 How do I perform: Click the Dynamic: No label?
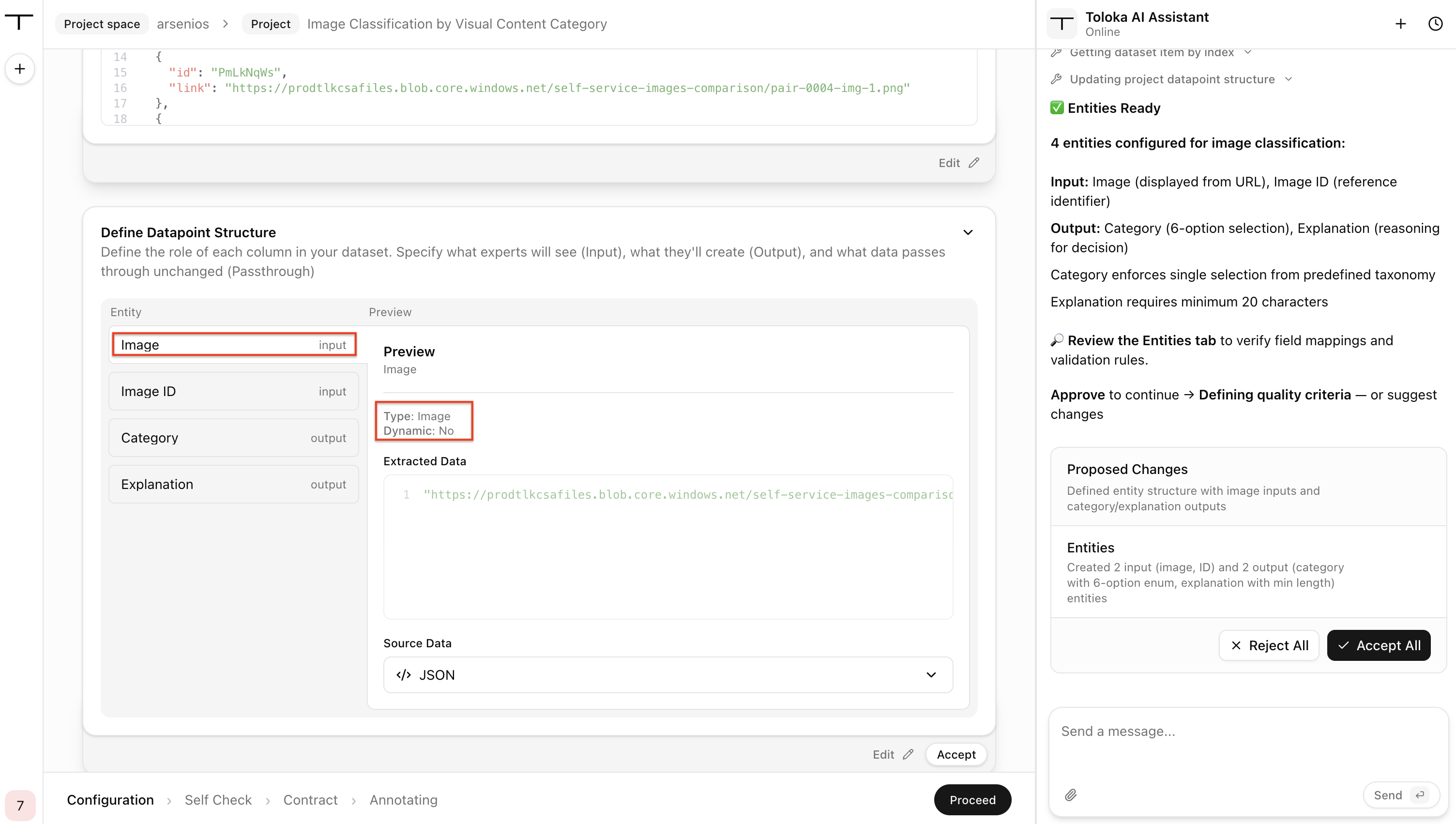pyautogui.click(x=419, y=431)
